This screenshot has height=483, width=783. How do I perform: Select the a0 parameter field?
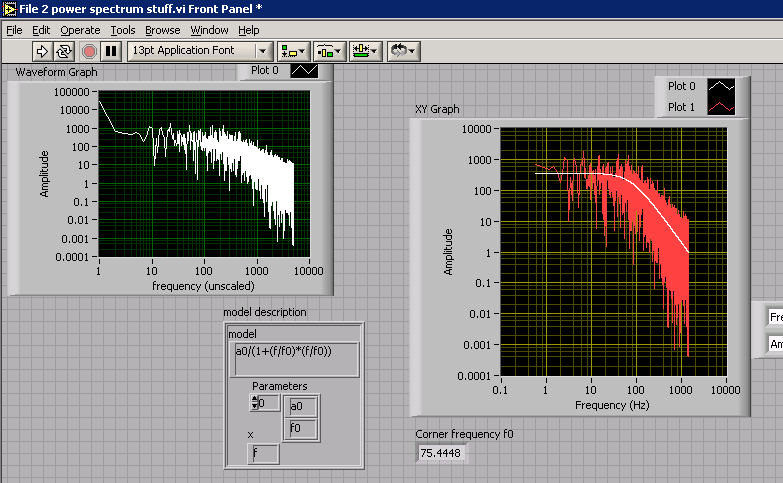(x=302, y=406)
